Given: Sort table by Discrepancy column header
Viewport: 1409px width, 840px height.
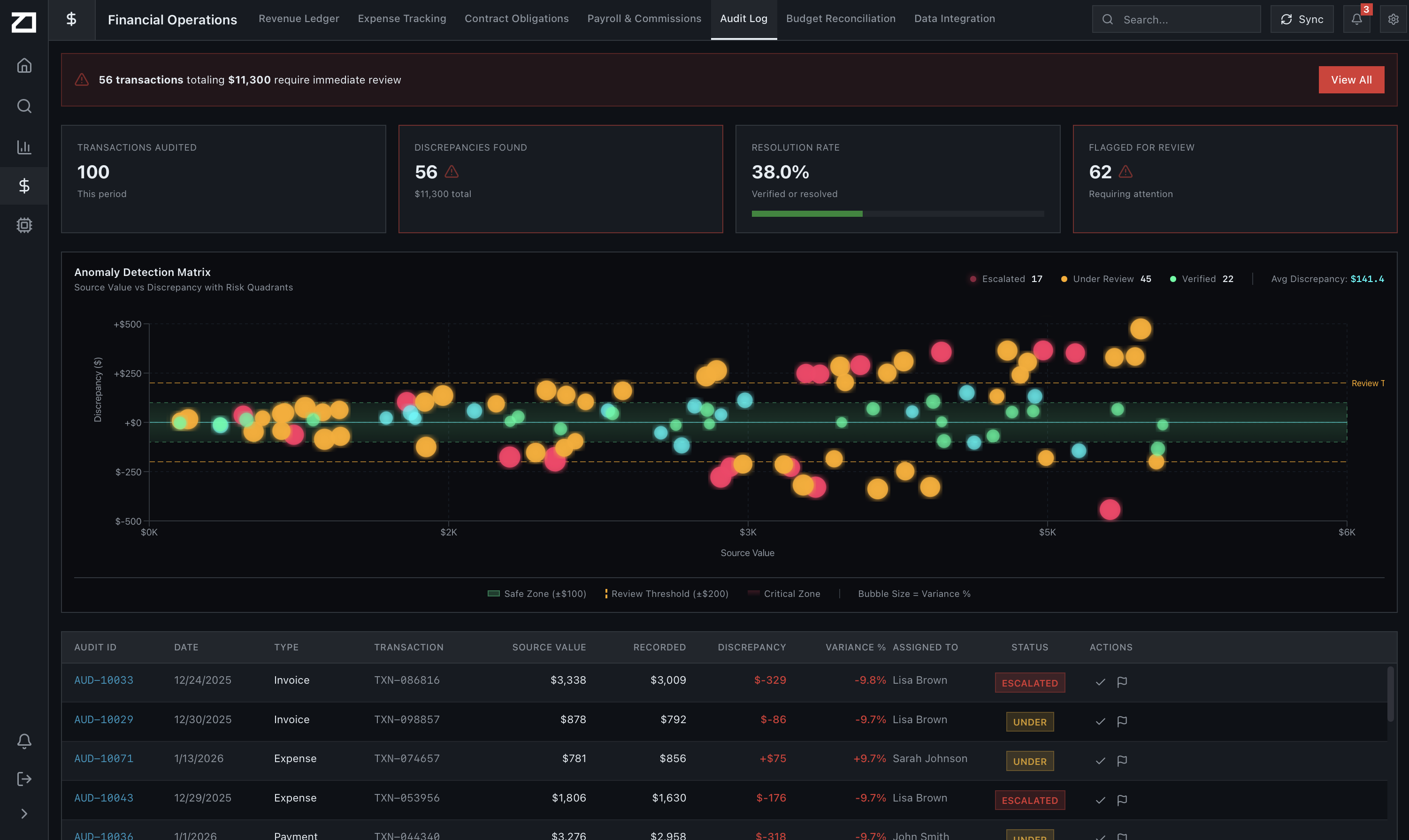Looking at the screenshot, I should [751, 647].
